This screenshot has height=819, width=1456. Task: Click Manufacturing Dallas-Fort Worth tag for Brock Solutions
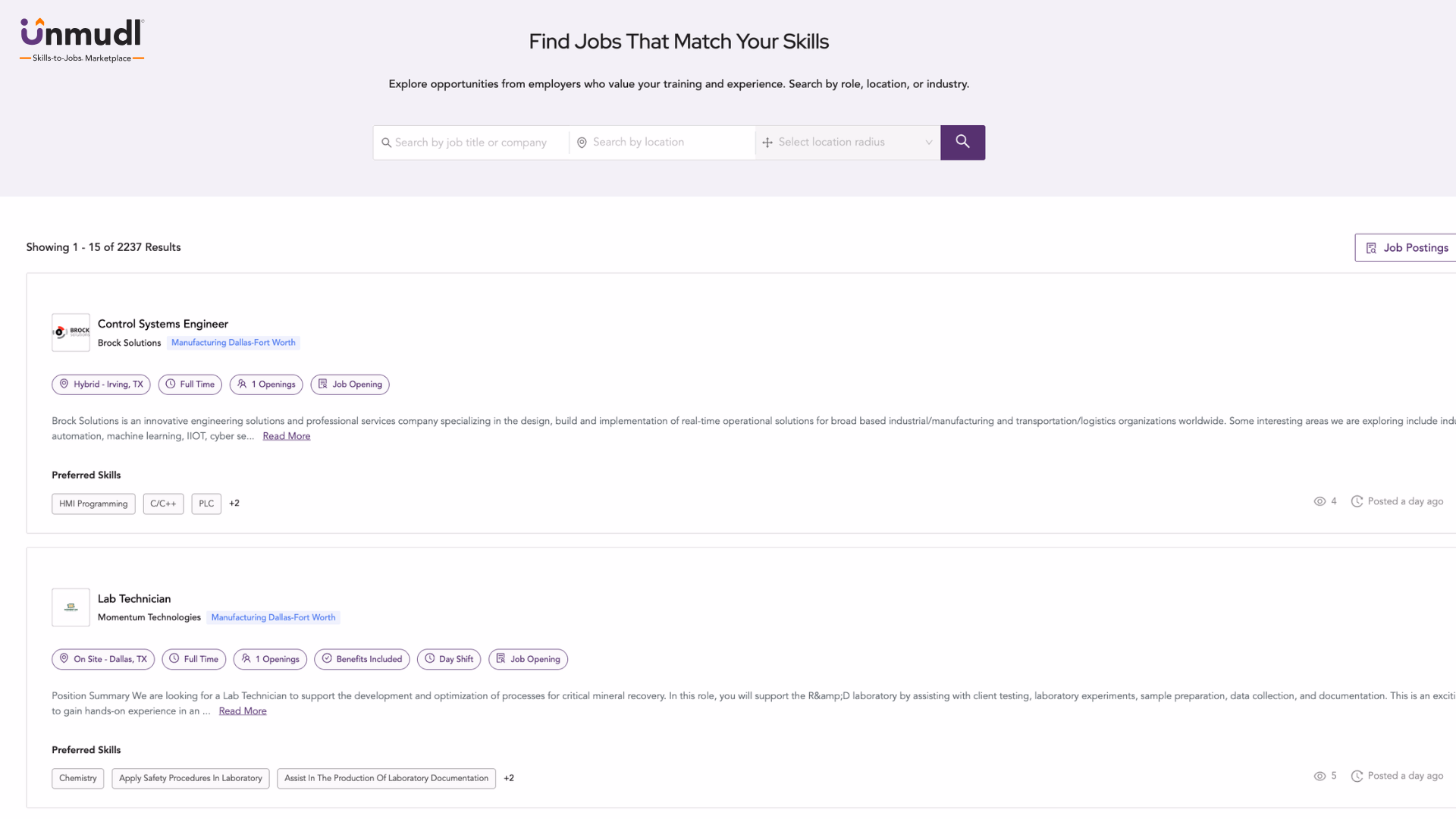tap(234, 343)
